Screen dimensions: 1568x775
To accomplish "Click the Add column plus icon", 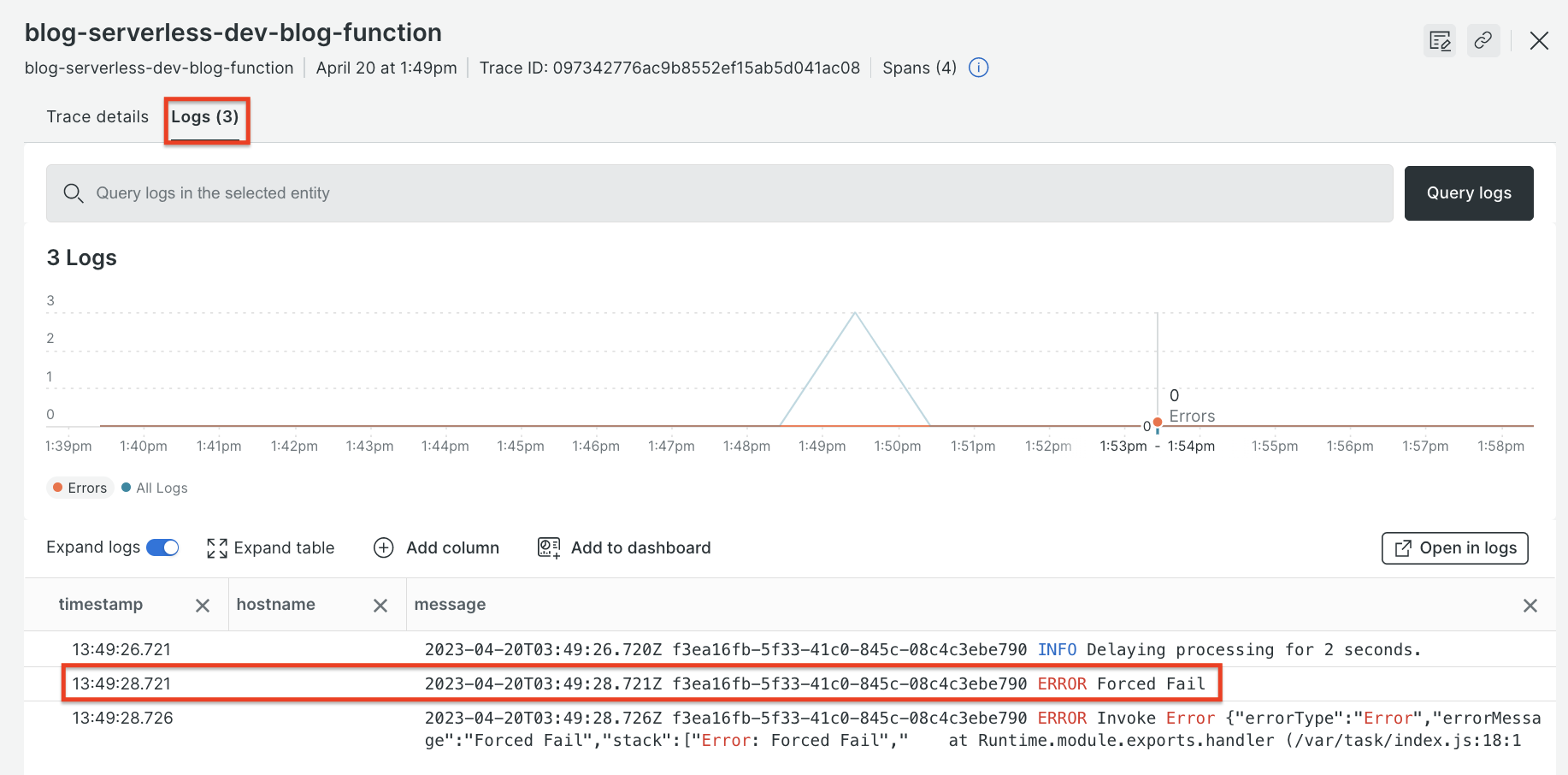I will coord(383,547).
